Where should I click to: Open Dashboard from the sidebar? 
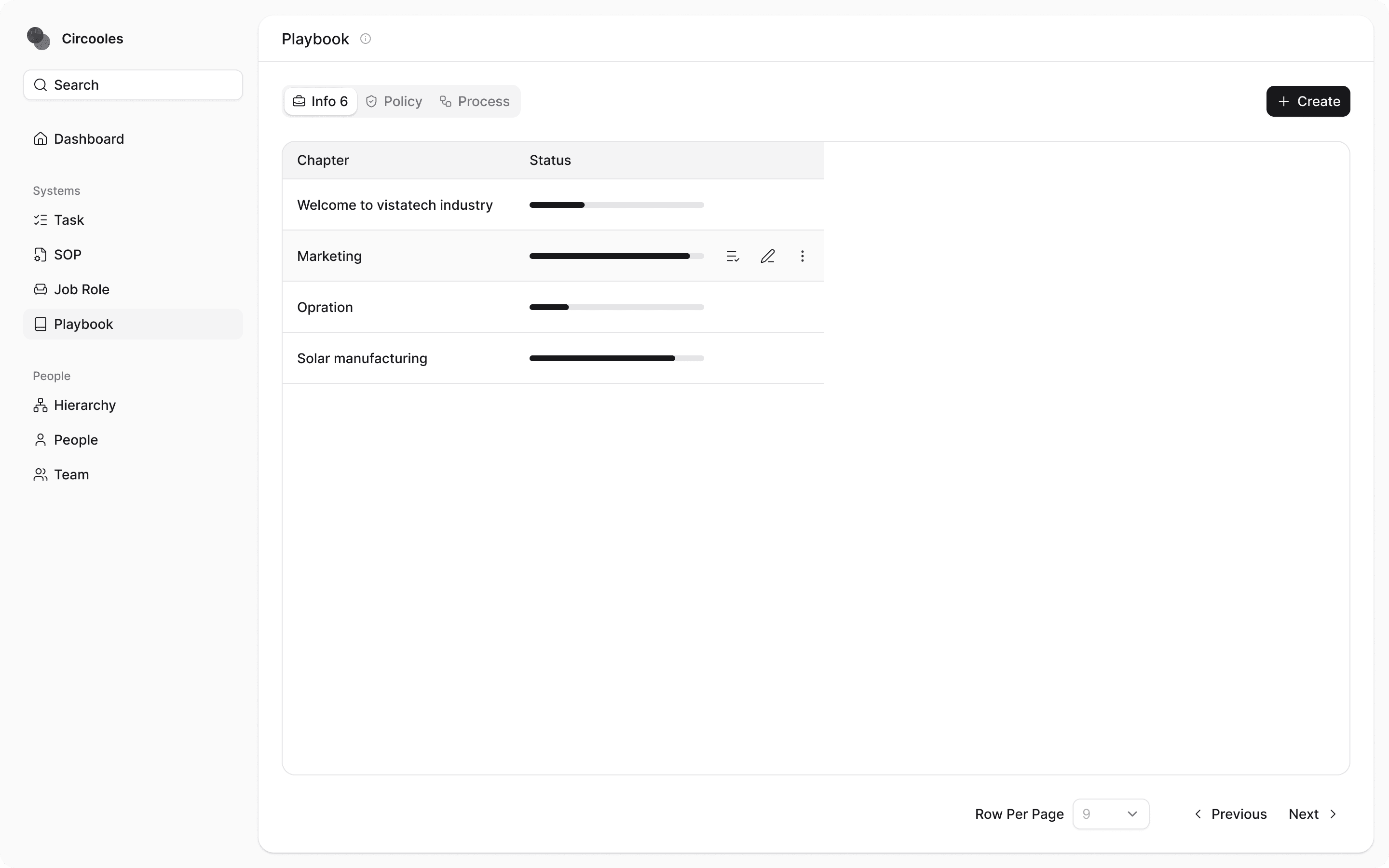(133, 139)
